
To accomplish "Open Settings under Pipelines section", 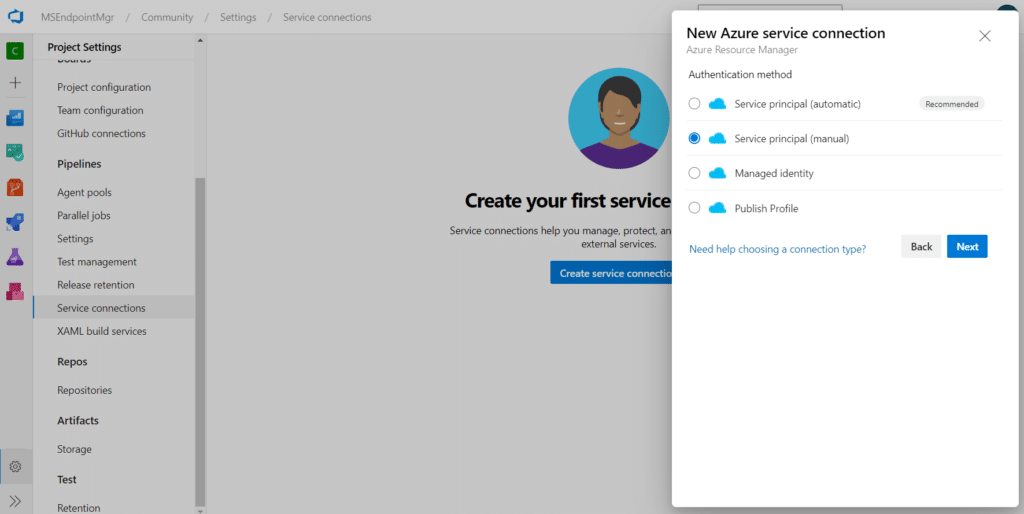I will click(x=75, y=238).
